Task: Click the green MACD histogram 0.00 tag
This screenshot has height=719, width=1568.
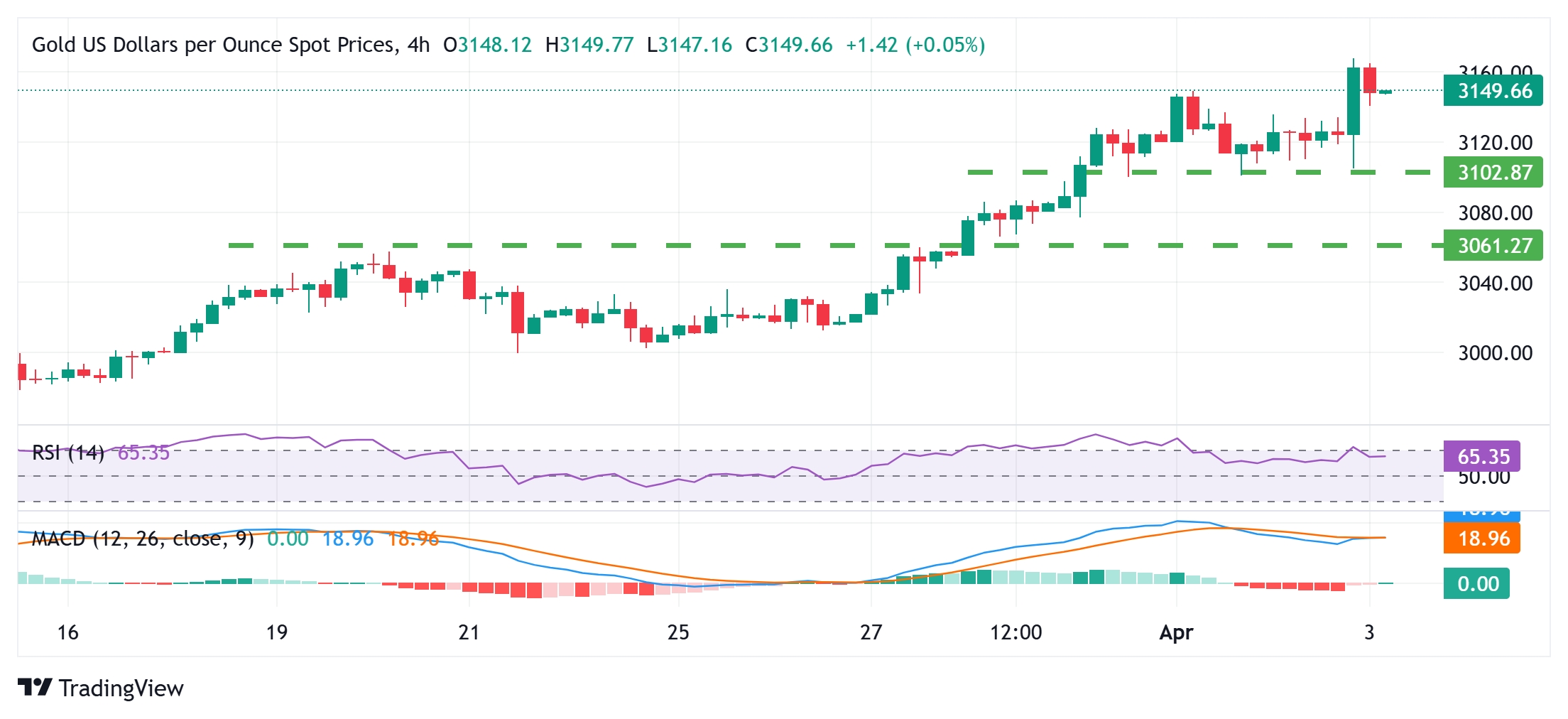Action: [x=1477, y=584]
